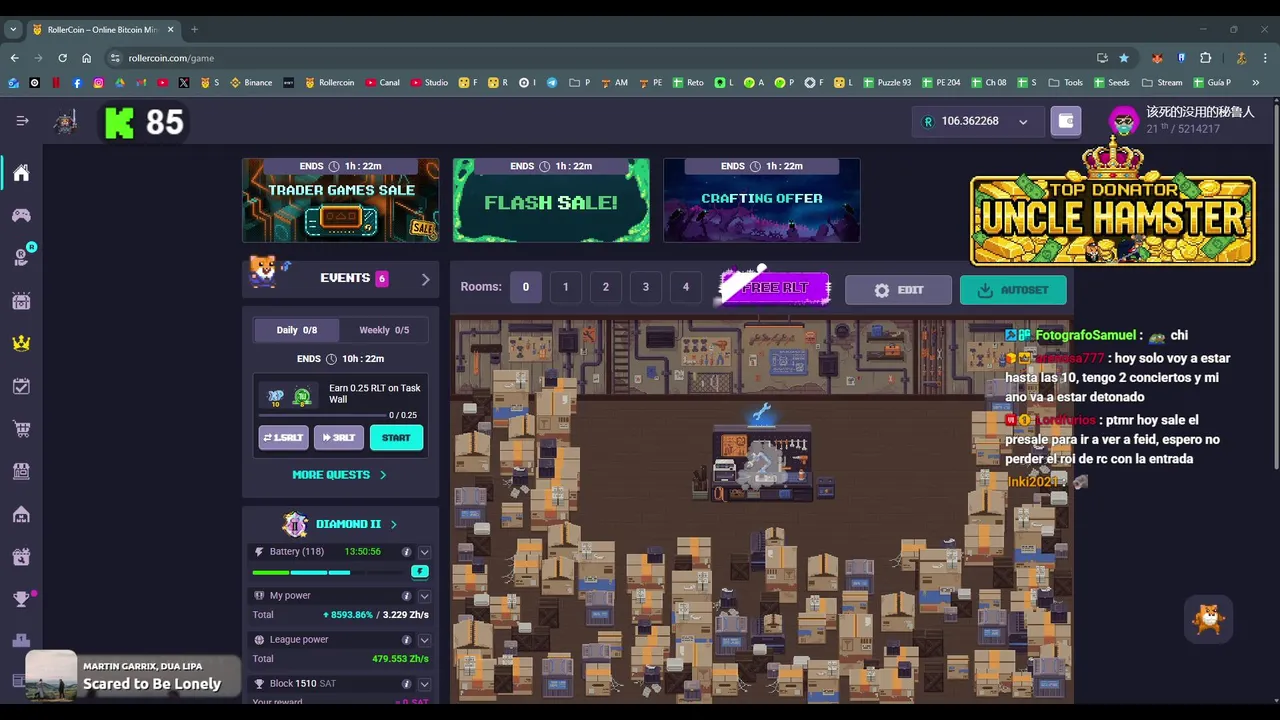Click browser home button
This screenshot has width=1280, height=720.
click(86, 58)
